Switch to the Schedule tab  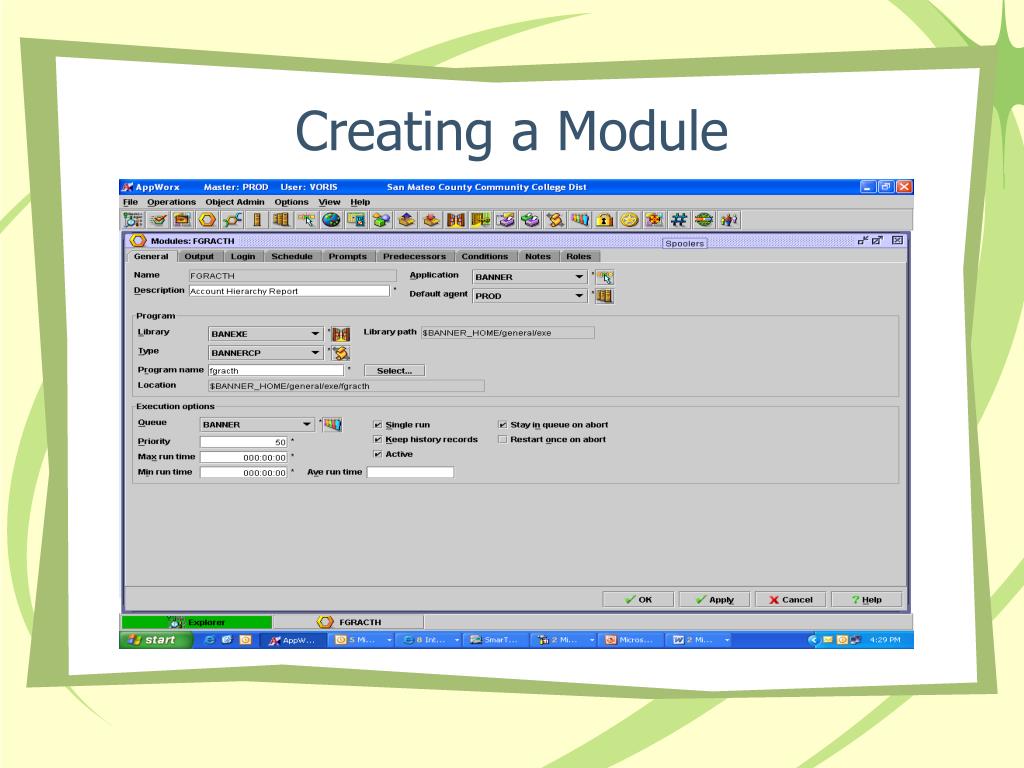pyautogui.click(x=292, y=257)
